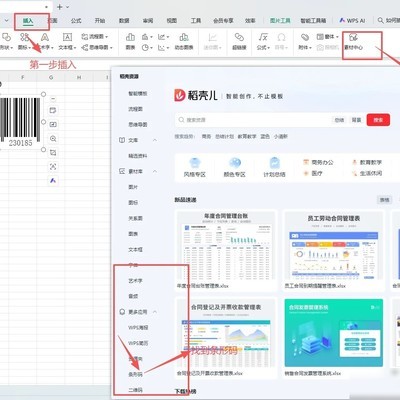Click the red 搜索 search button
Viewport: 400px width, 400px height.
(x=378, y=120)
